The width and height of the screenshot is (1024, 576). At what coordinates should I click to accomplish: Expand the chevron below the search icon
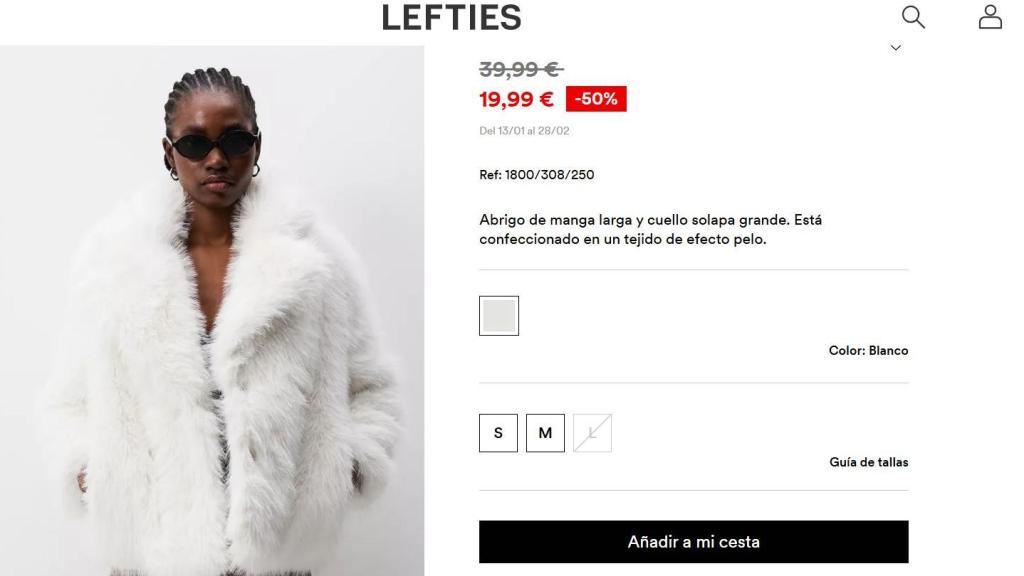(896, 48)
